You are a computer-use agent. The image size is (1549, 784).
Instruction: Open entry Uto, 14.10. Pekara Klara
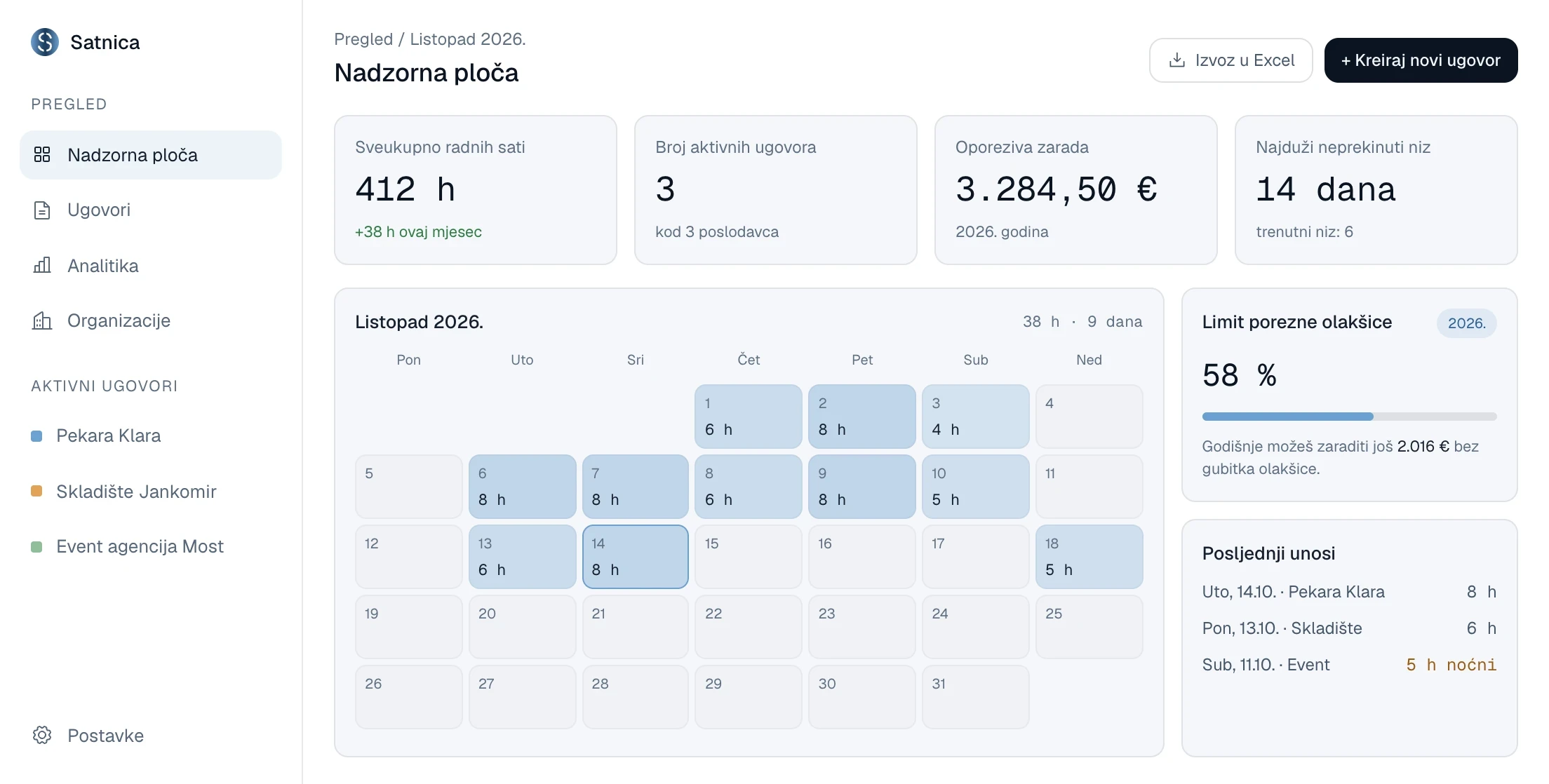1349,592
